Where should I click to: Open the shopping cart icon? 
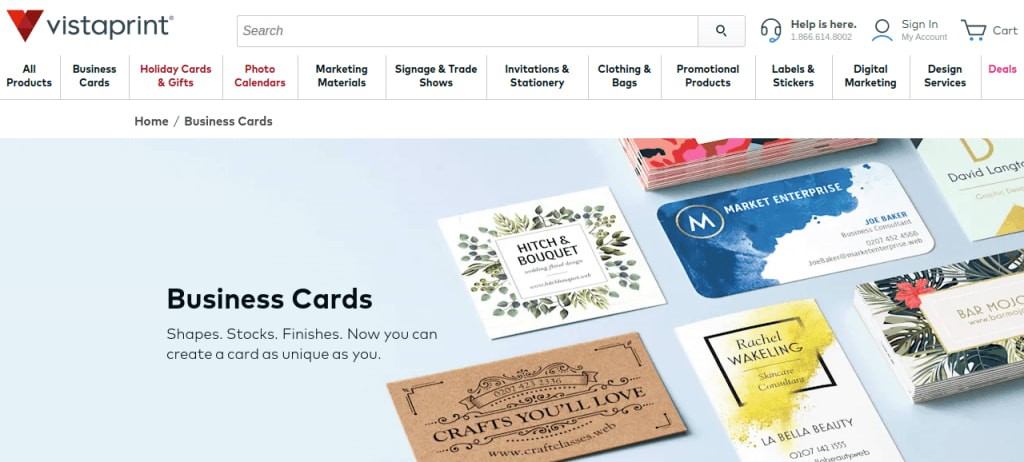(973, 30)
